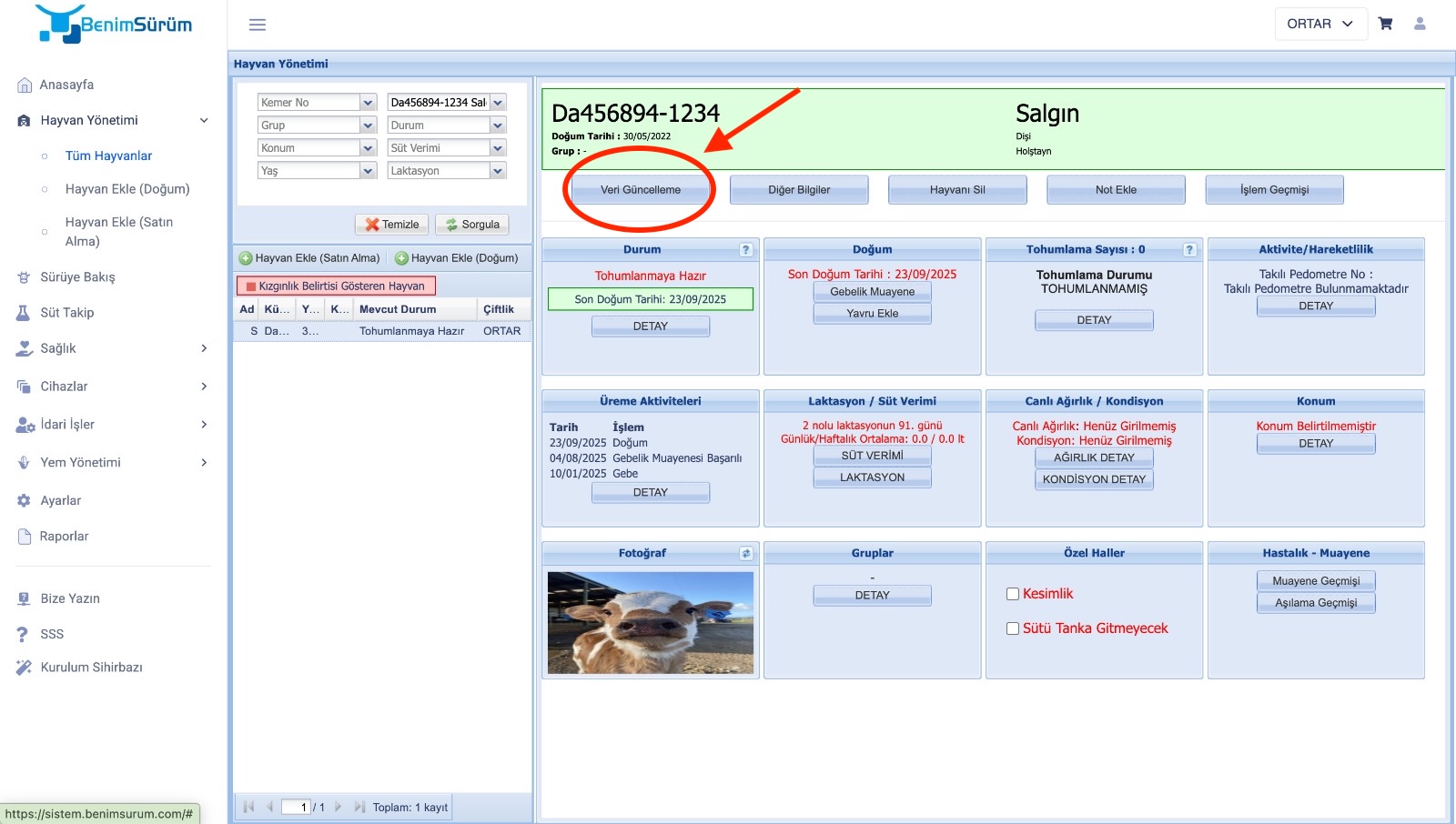
Task: Click the BenimSürüm logo
Action: 115,24
